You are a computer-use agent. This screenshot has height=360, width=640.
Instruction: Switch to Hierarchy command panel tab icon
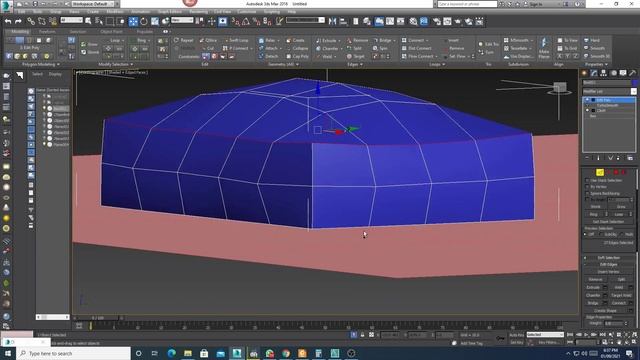click(x=603, y=73)
